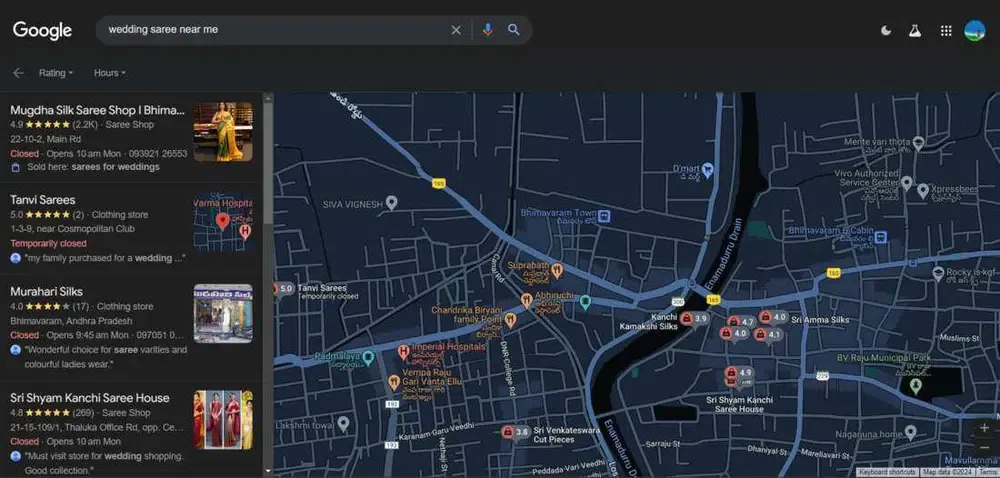The height and width of the screenshot is (478, 1000).
Task: Click the Enamadurru Drain map label
Action: click(725, 254)
